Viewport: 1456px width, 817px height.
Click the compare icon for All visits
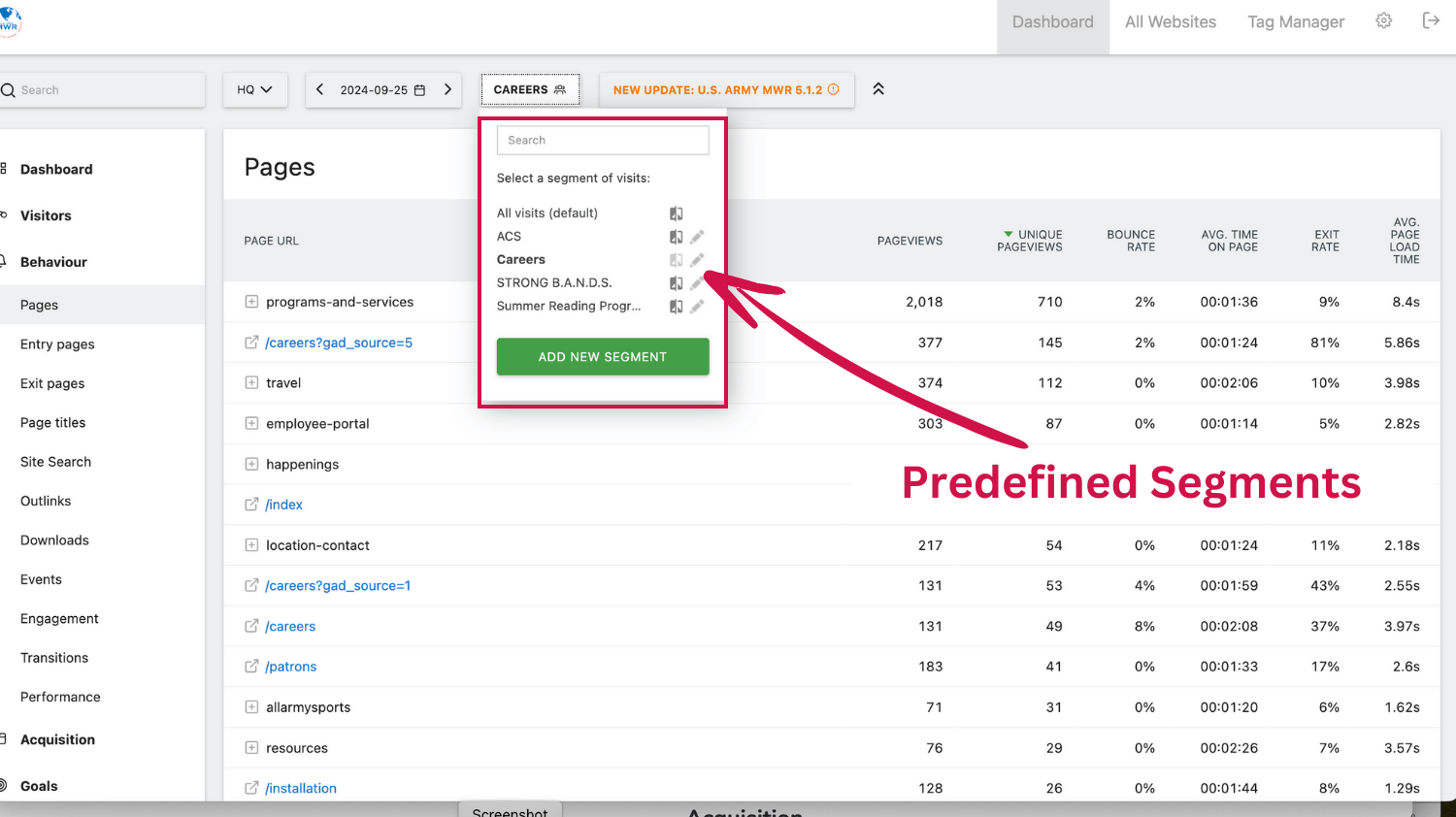point(677,213)
